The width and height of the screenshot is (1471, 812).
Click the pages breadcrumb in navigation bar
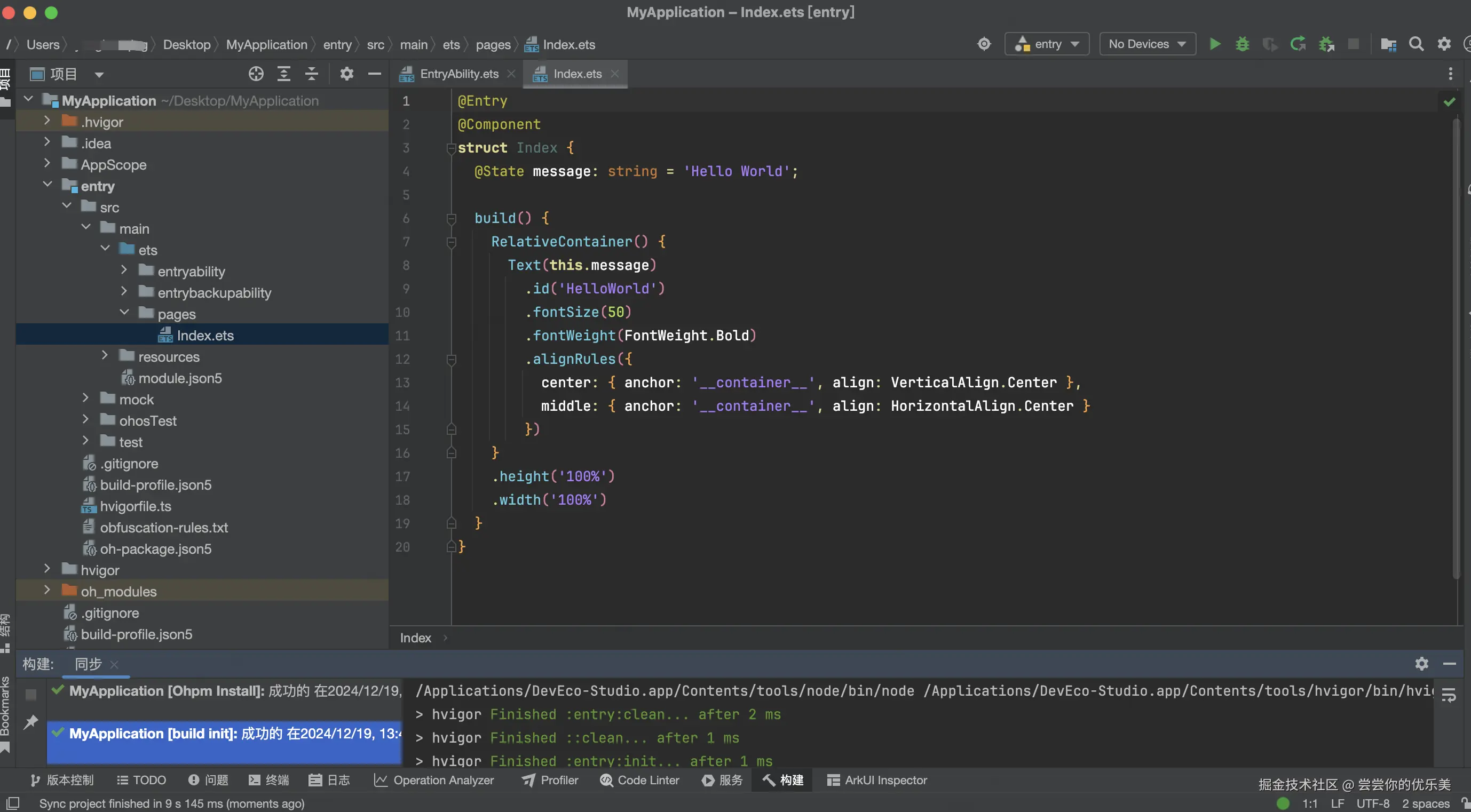pyautogui.click(x=493, y=44)
